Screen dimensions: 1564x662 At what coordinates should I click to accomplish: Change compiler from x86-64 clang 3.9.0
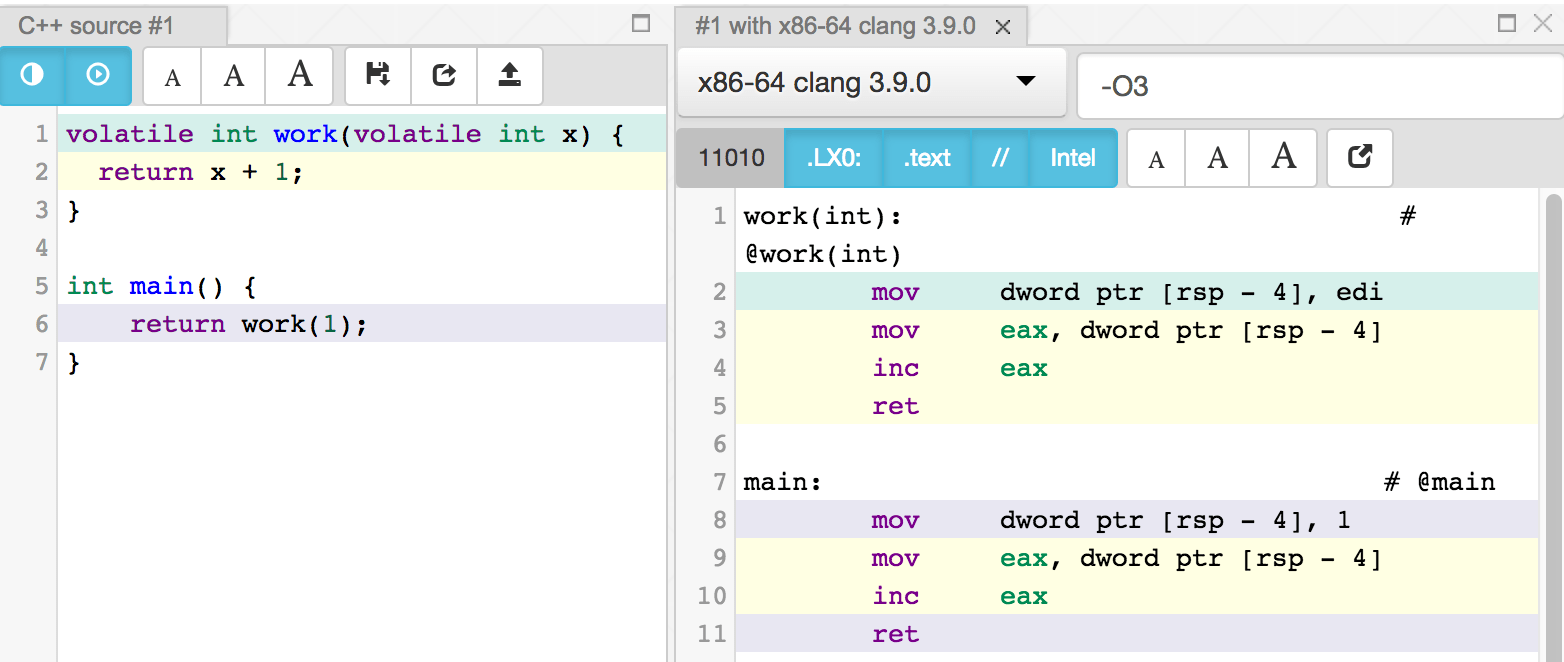click(x=870, y=83)
